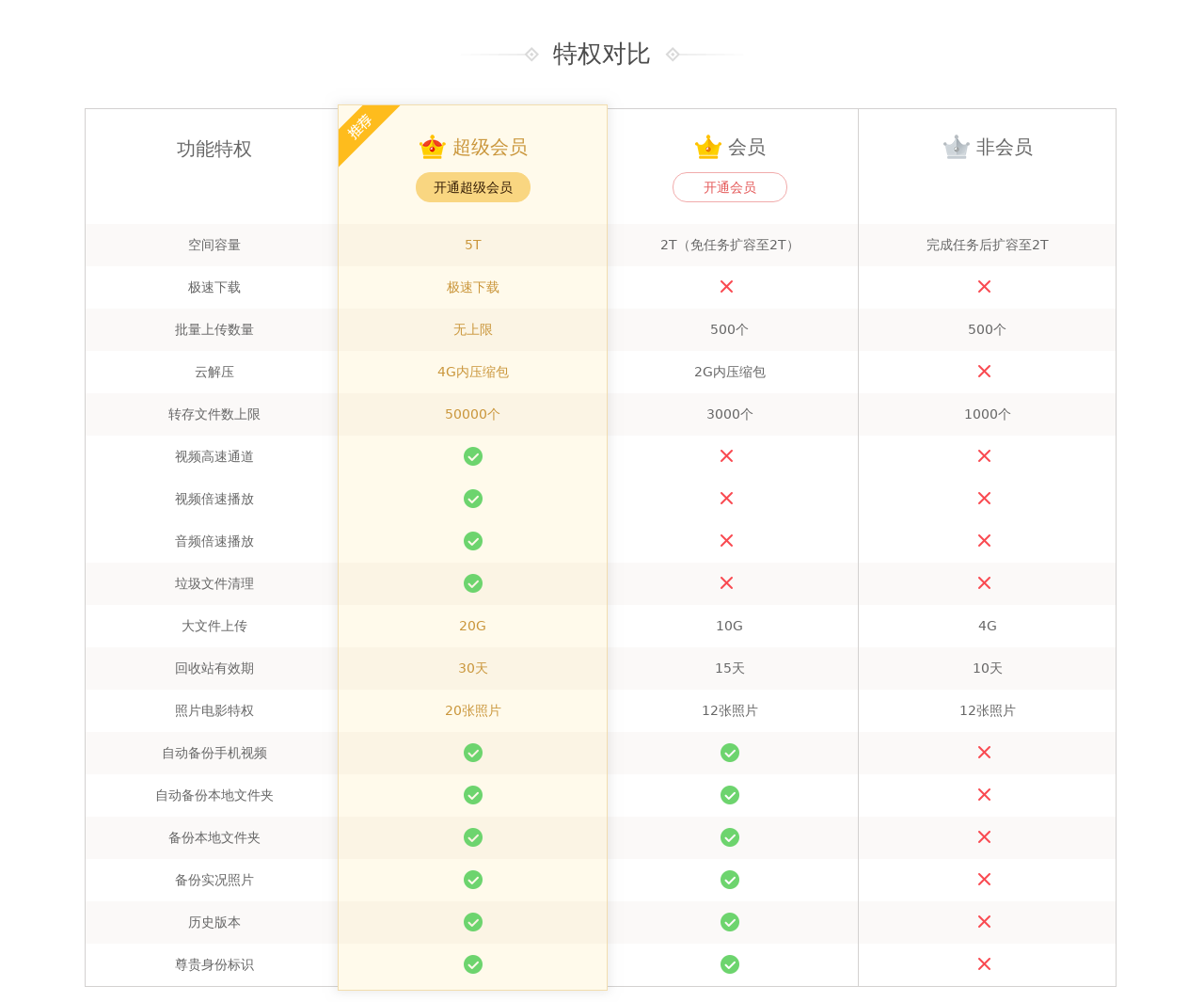Image resolution: width=1204 pixels, height=1002 pixels.
Task: Select the 非会员 column header
Action: pyautogui.click(x=987, y=147)
